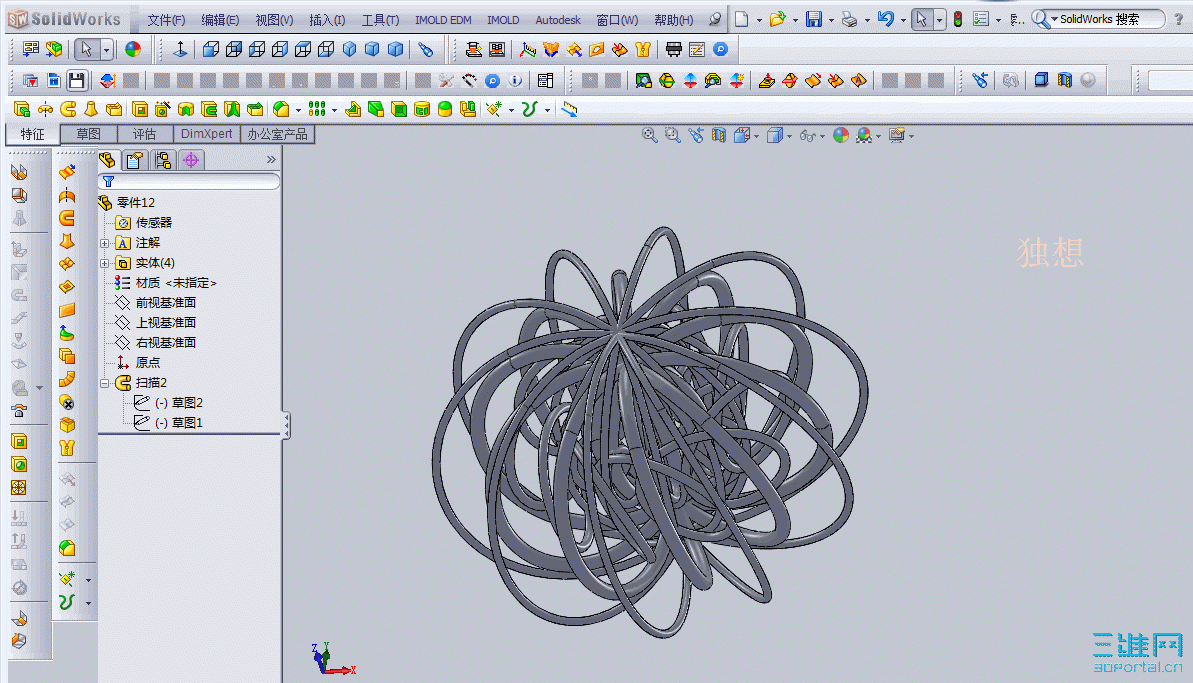Expand the 实体(4) solid bodies folder
1193x683 pixels.
104,262
